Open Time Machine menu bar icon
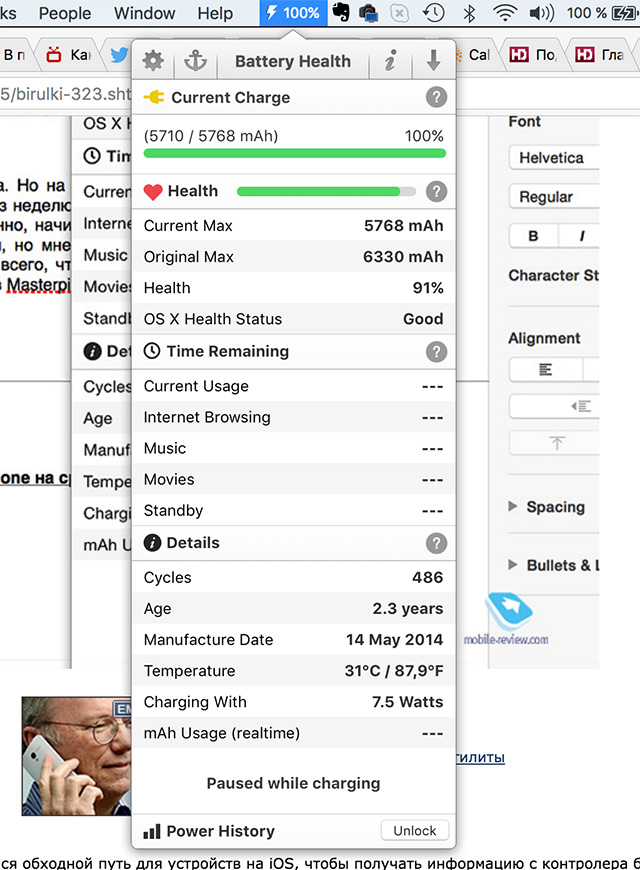Viewport: 640px width, 870px height. tap(433, 13)
